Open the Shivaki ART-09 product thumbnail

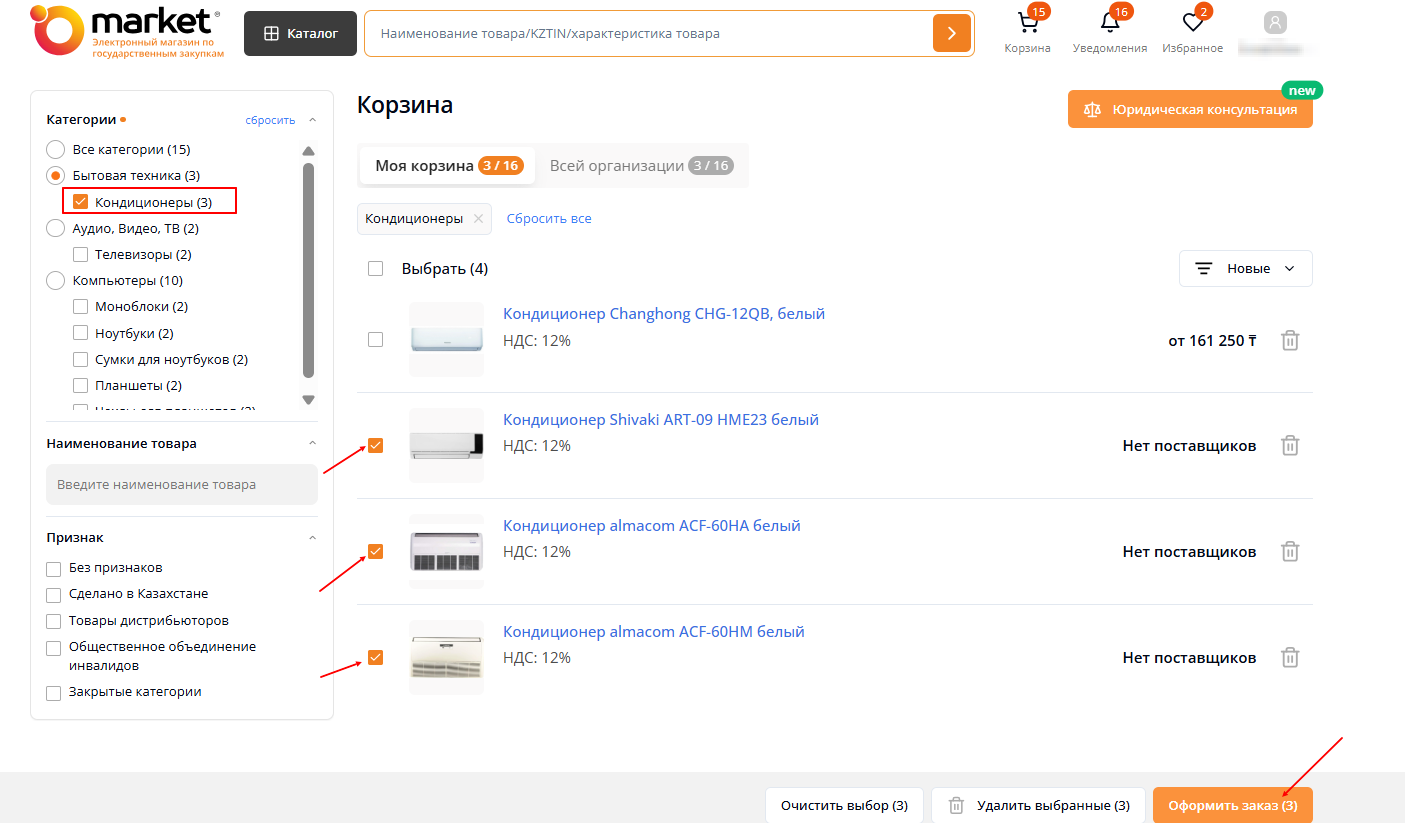point(446,445)
